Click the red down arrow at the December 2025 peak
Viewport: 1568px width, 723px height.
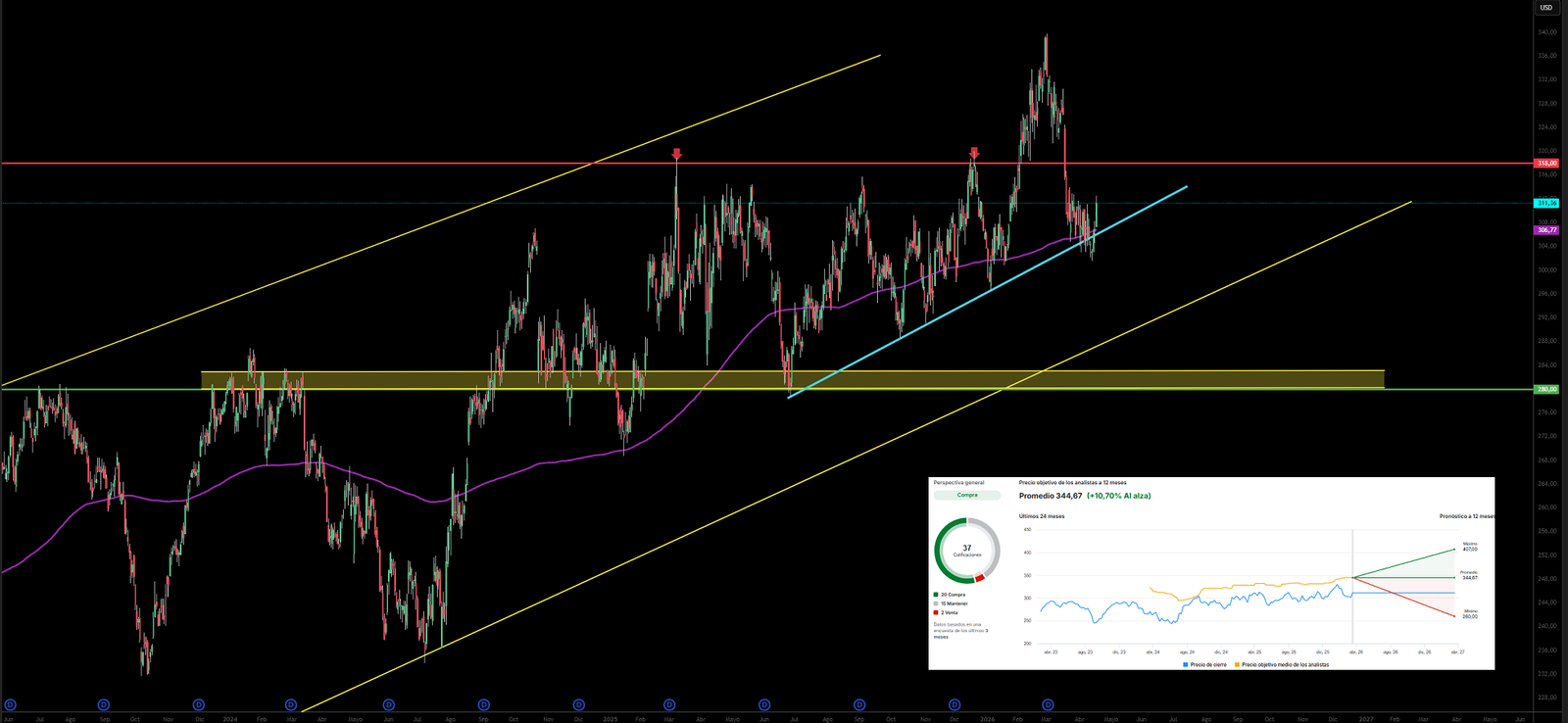click(974, 153)
